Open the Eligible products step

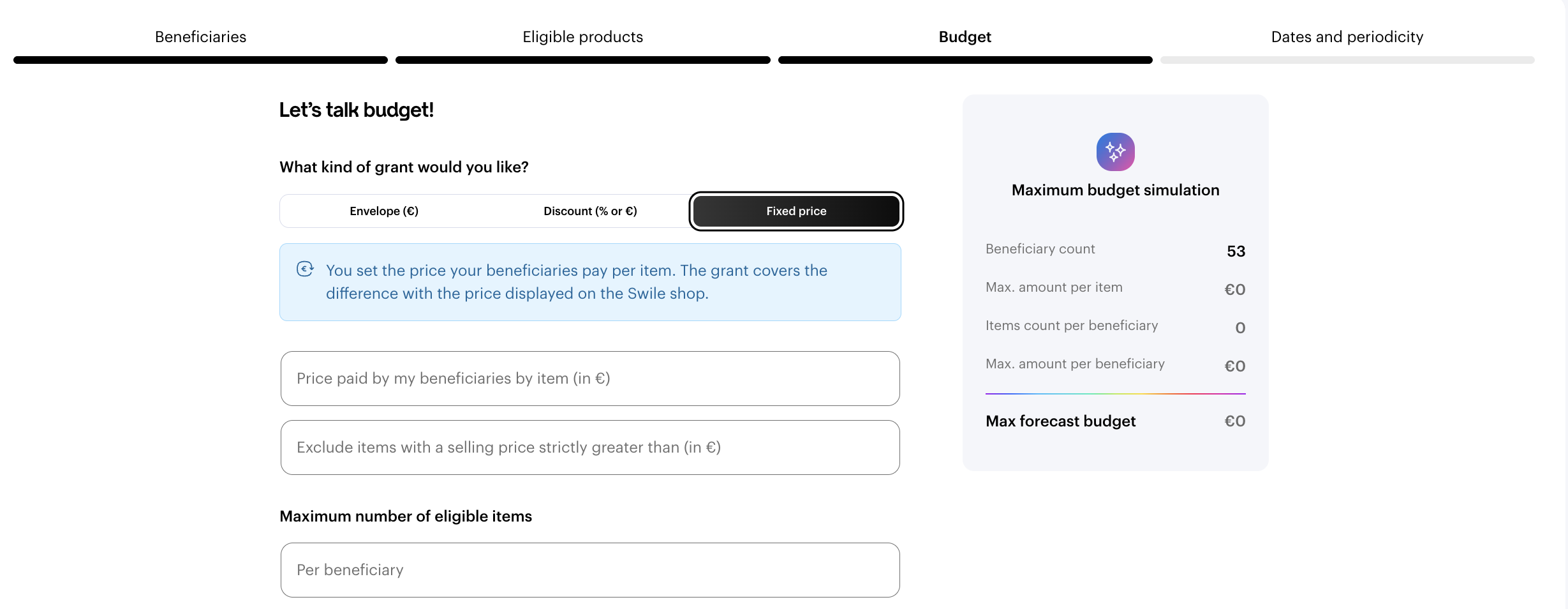click(x=582, y=37)
